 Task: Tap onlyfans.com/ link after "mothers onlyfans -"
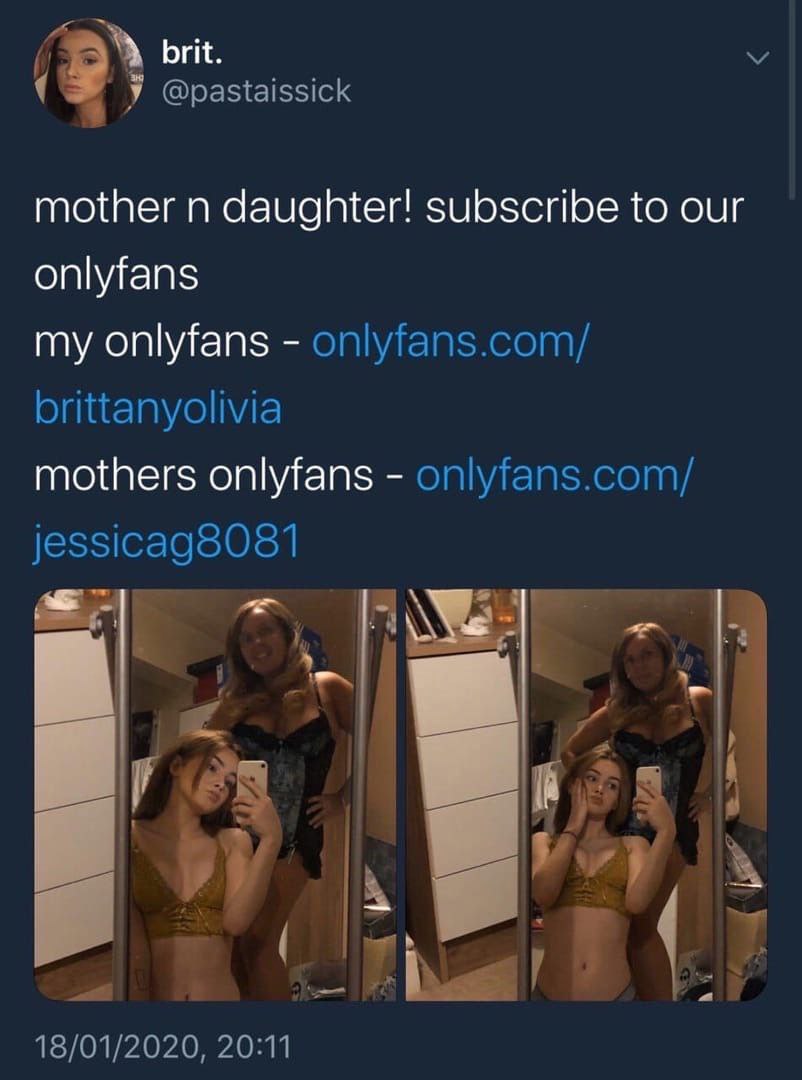click(554, 475)
